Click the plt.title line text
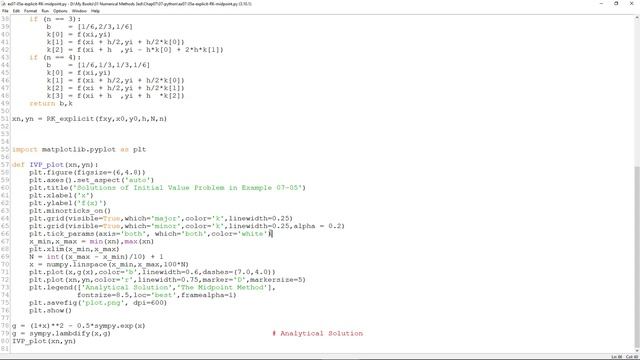The width and height of the screenshot is (640, 360). [167, 188]
